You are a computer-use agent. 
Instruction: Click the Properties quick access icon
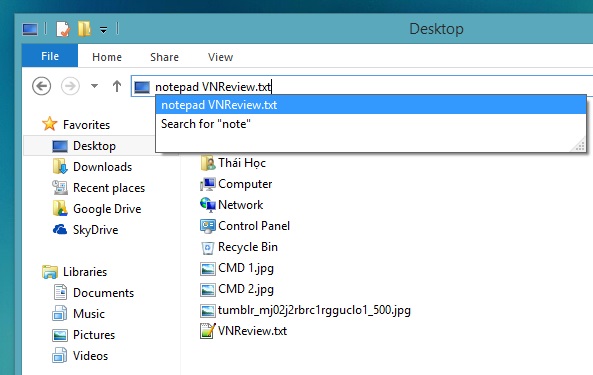[x=63, y=29]
